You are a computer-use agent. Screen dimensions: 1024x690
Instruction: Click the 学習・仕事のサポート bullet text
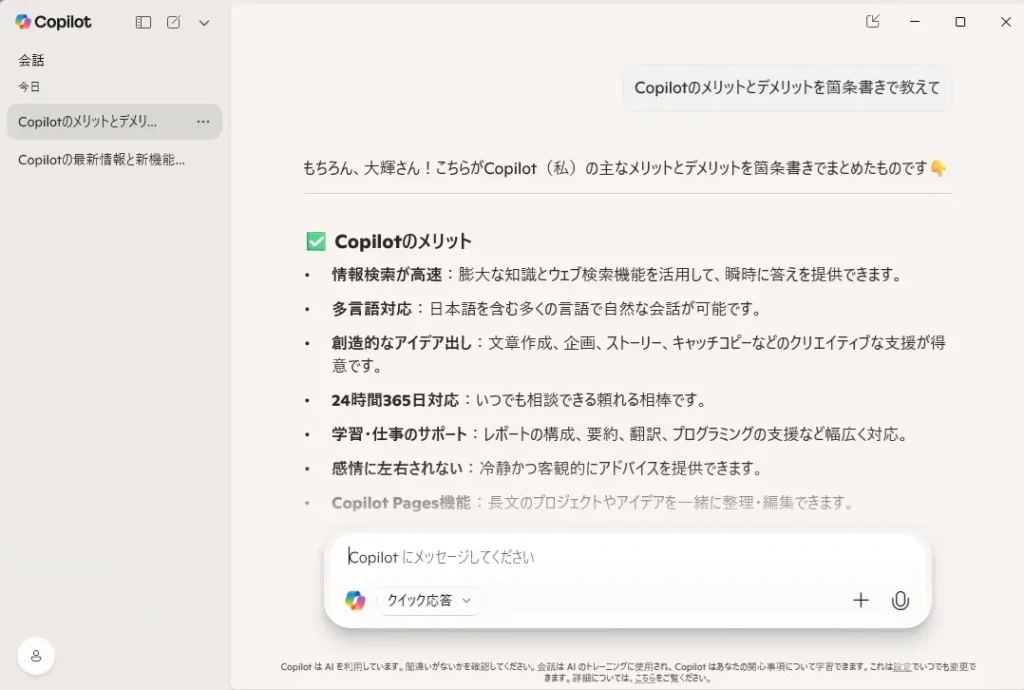coord(620,434)
